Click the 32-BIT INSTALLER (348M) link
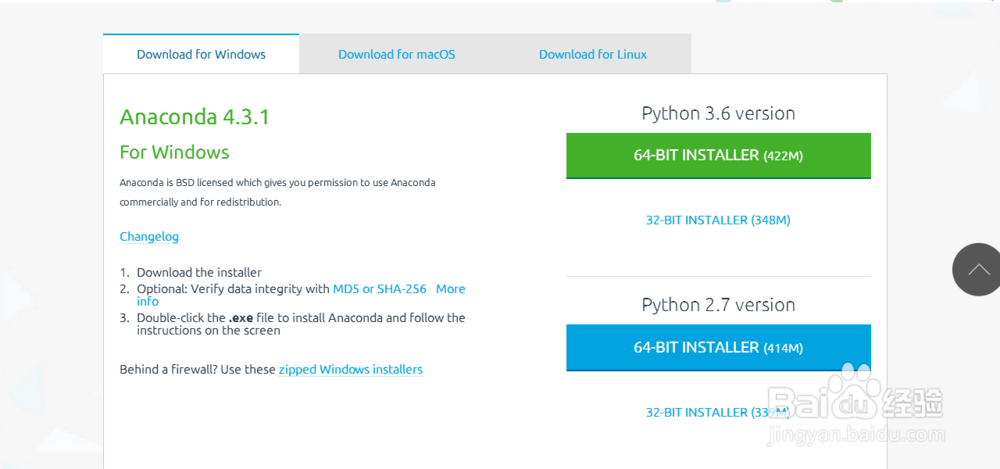 click(x=718, y=219)
